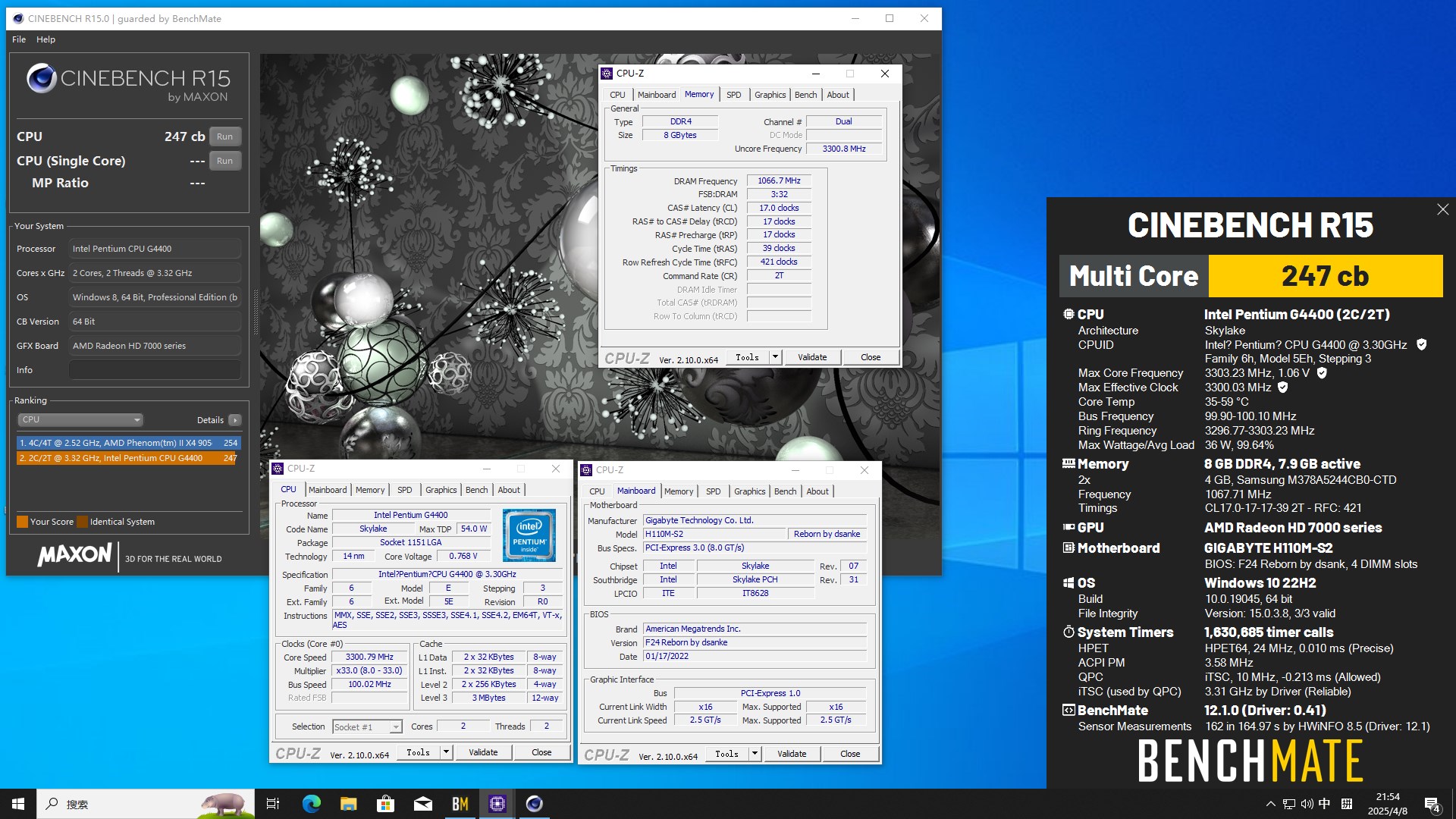The height and width of the screenshot is (819, 1456).
Task: Click Max Core Frequency verified shield icon
Action: click(x=1322, y=373)
